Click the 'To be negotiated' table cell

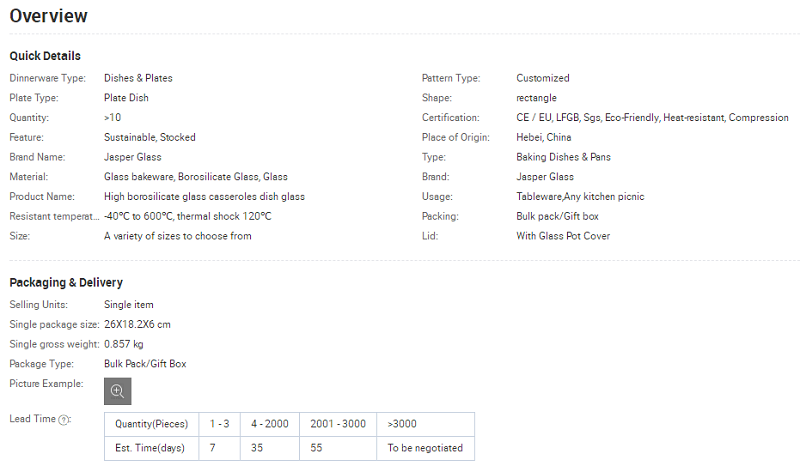coord(425,448)
